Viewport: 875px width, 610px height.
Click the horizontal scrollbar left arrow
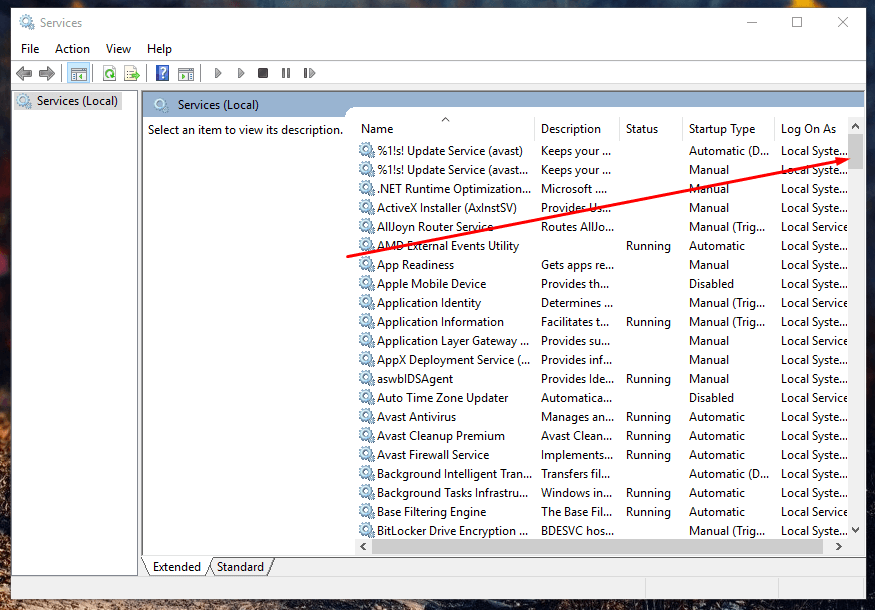click(363, 546)
